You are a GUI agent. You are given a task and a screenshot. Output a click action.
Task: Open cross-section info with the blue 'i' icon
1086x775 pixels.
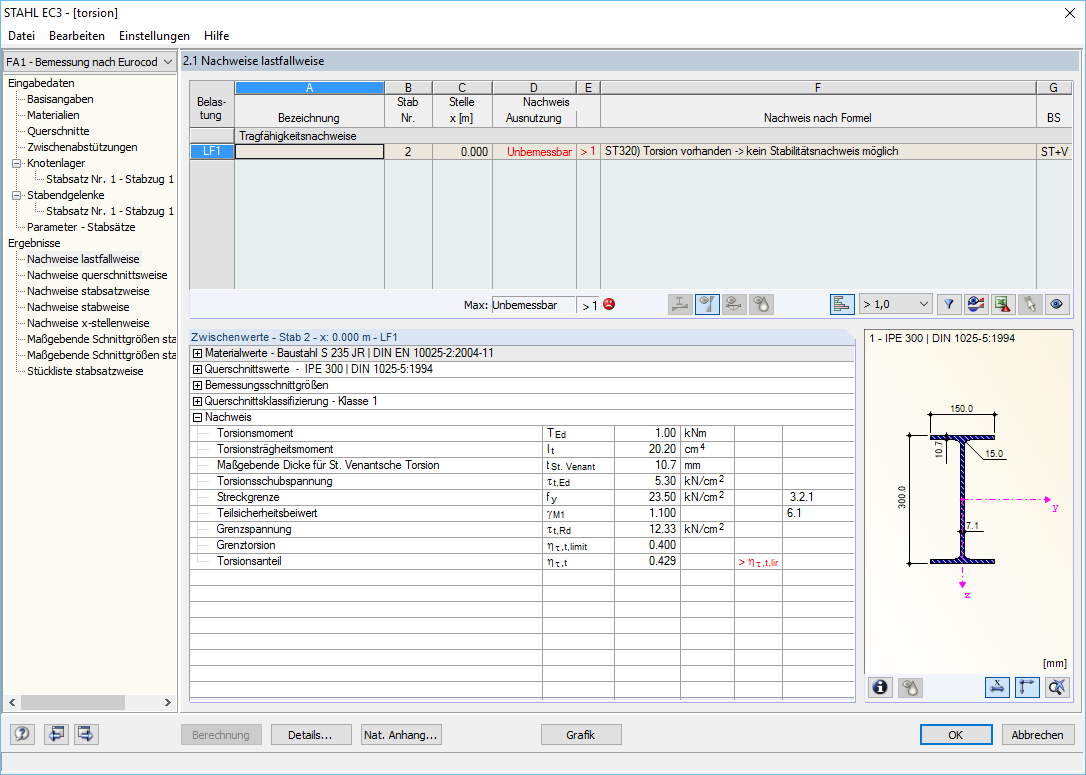tap(880, 687)
